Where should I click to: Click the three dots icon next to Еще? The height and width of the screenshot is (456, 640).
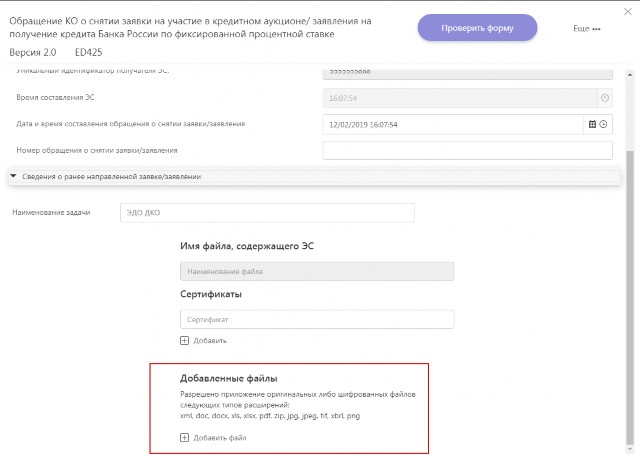tap(596, 29)
